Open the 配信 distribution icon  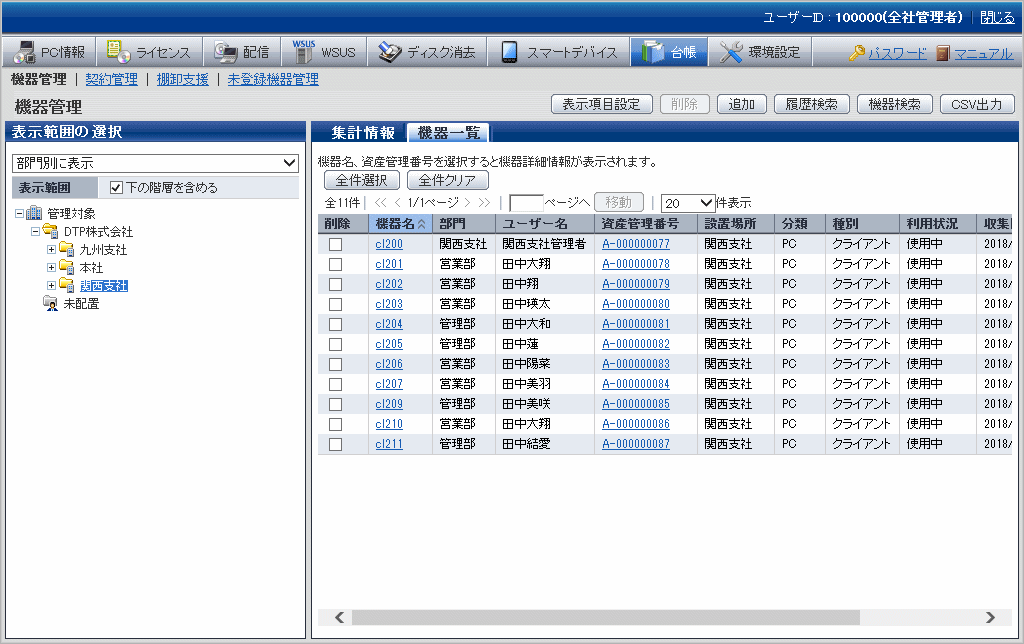tap(225, 52)
